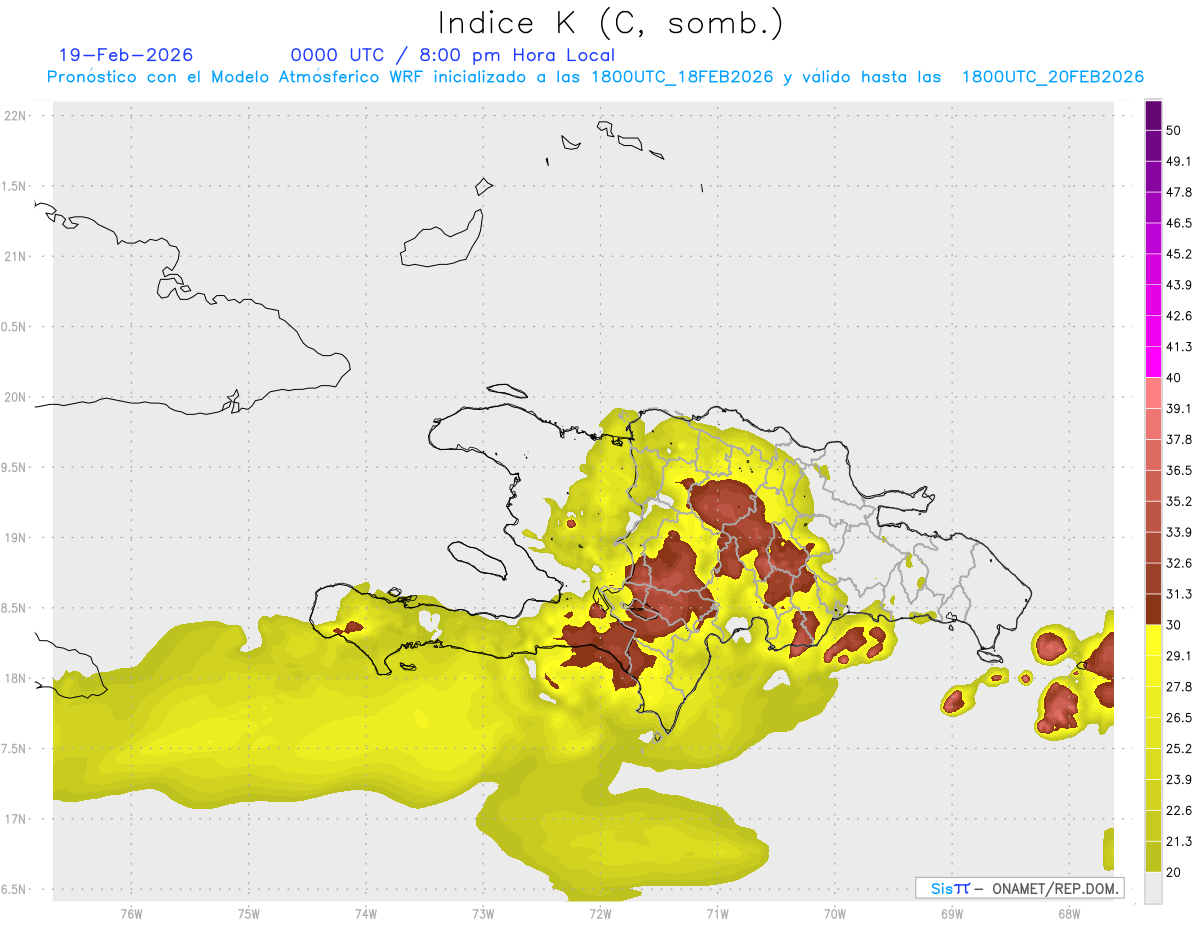The width and height of the screenshot is (1200, 927).
Task: Pick the dark purple swatch above 50
Action: click(x=1153, y=115)
